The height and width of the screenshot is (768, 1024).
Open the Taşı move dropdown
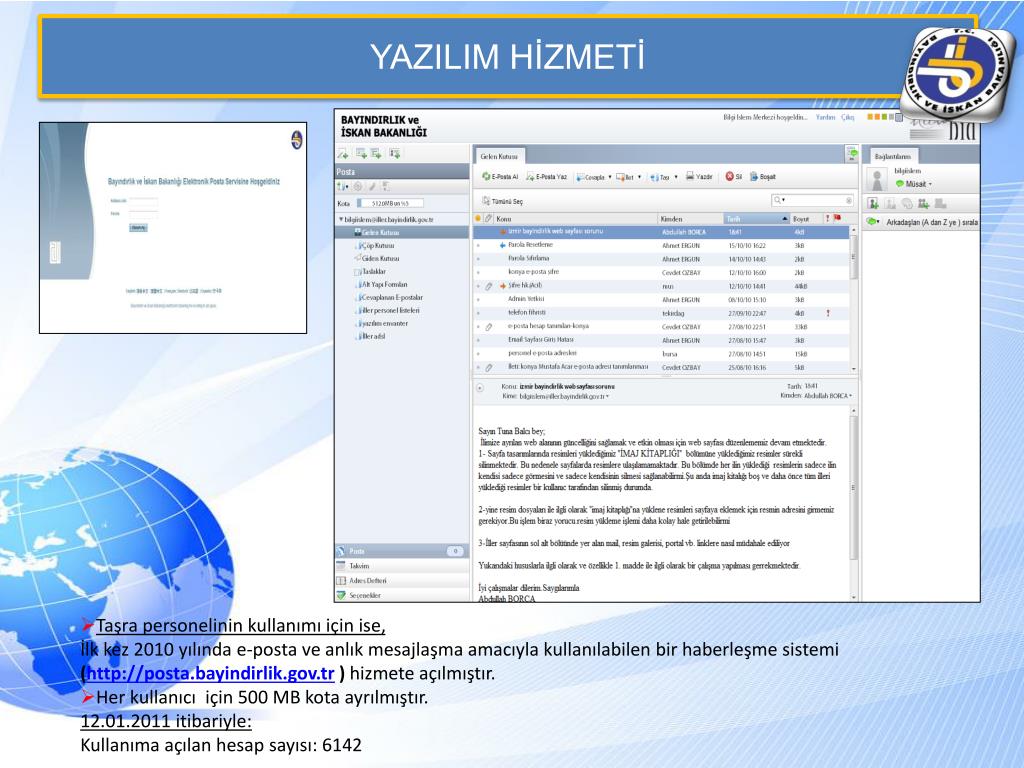(x=676, y=177)
